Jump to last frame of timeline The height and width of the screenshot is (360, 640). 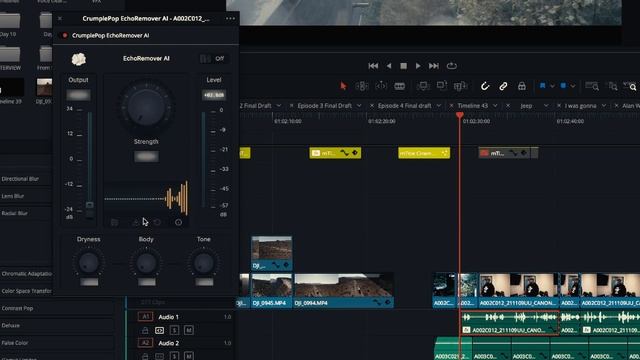coord(433,66)
